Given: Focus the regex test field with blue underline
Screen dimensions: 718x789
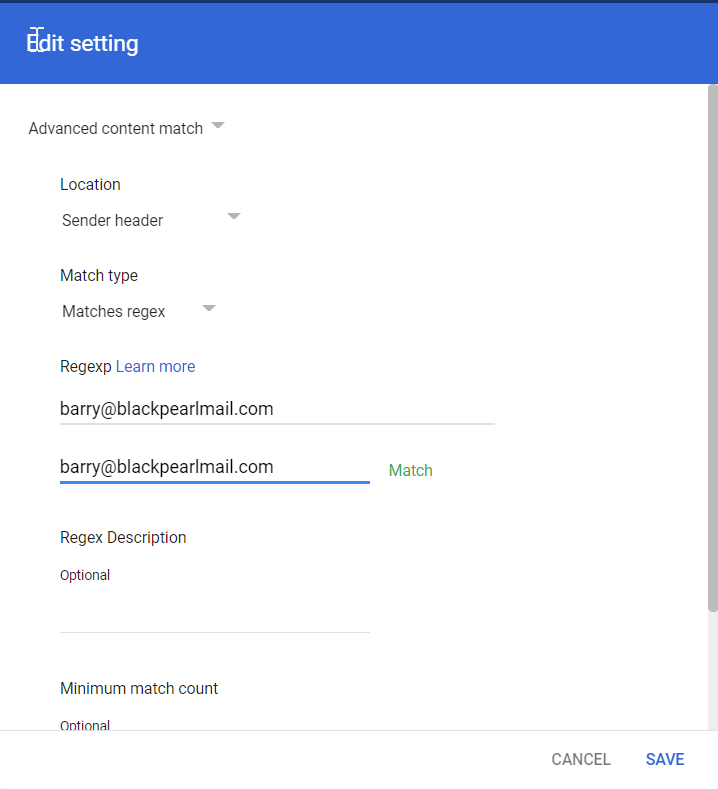Looking at the screenshot, I should pyautogui.click(x=214, y=467).
